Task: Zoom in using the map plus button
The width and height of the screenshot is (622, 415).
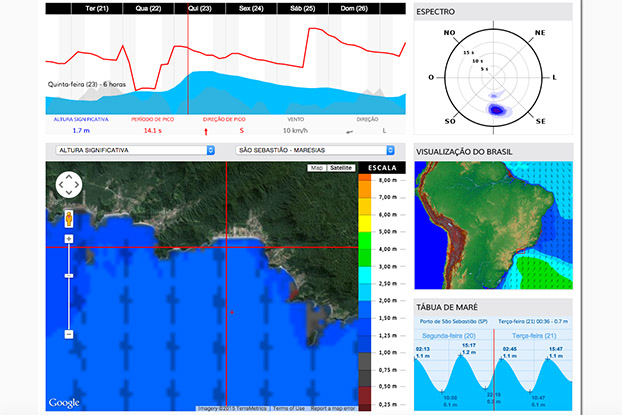Action: click(x=69, y=239)
